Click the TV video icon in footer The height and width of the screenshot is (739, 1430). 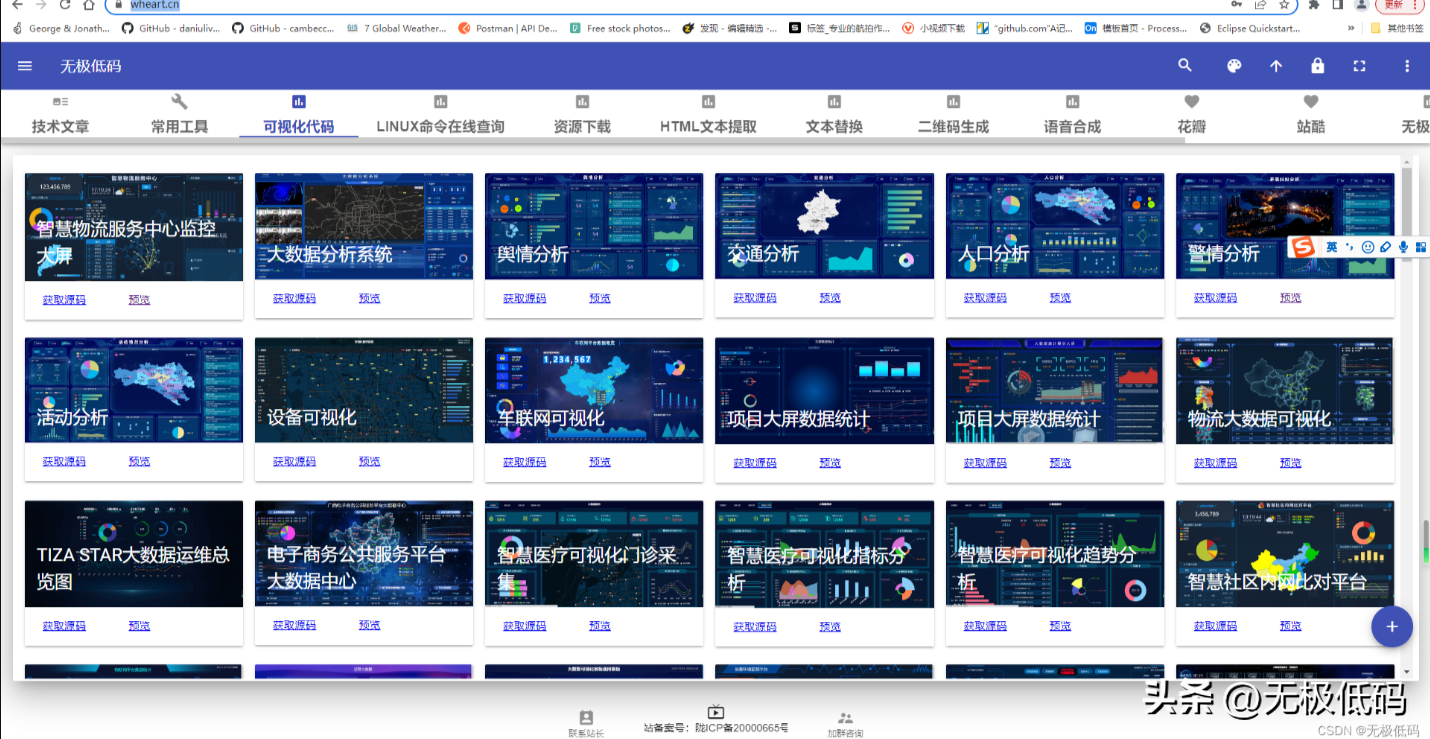point(716,713)
